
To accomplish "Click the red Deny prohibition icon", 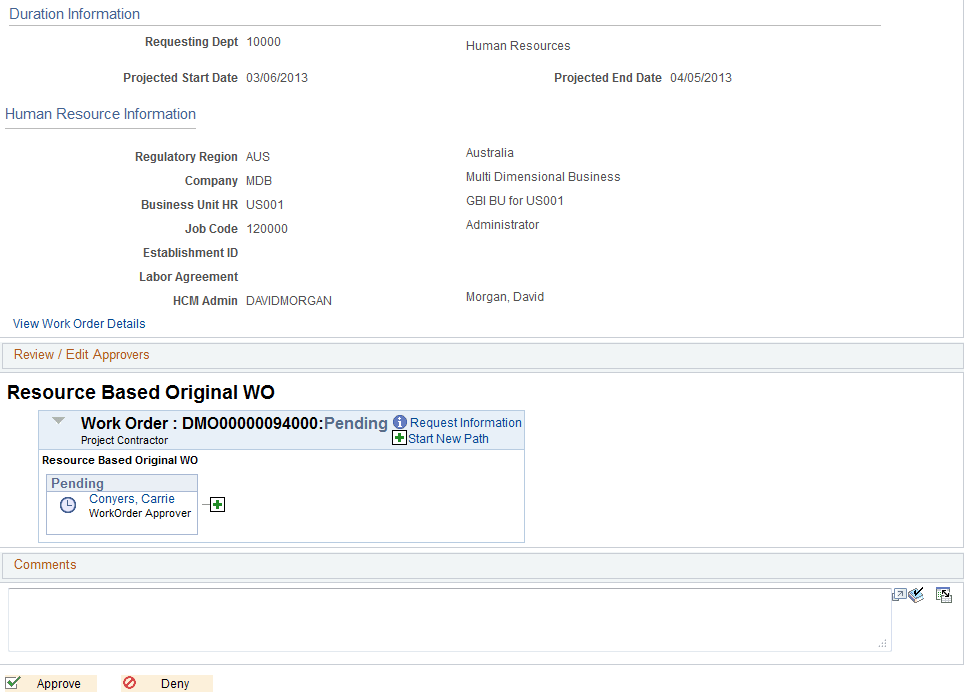I will [129, 683].
